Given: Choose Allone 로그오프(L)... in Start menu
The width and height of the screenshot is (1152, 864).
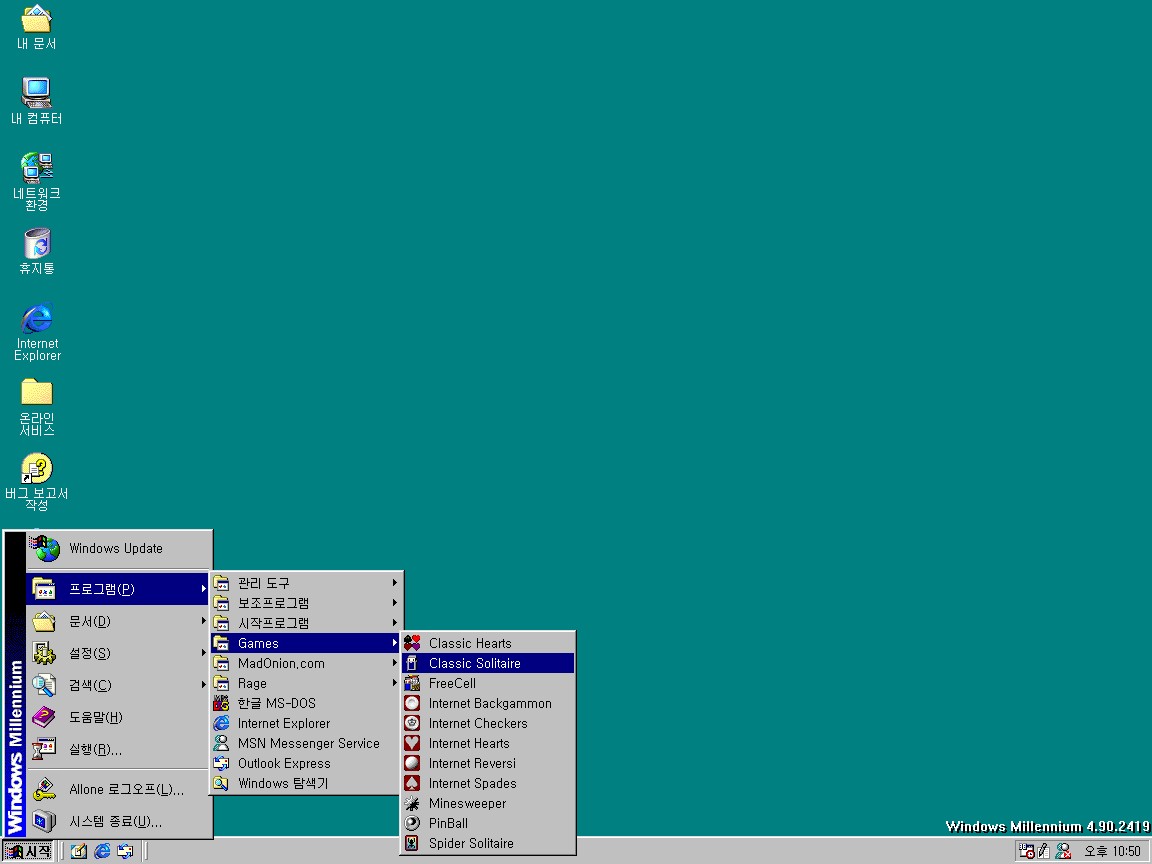Looking at the screenshot, I should [119, 789].
